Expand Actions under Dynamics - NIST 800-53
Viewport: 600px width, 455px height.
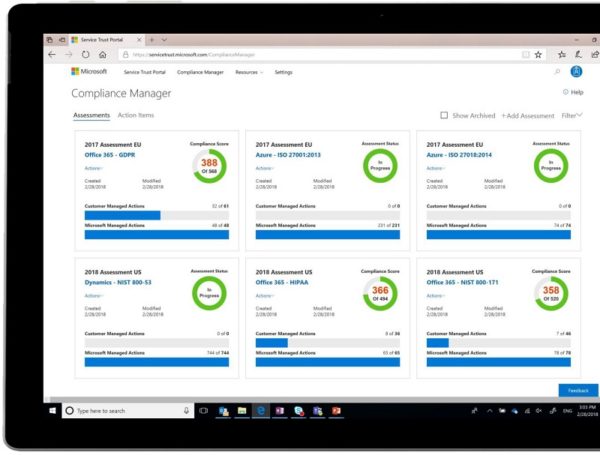coord(94,296)
